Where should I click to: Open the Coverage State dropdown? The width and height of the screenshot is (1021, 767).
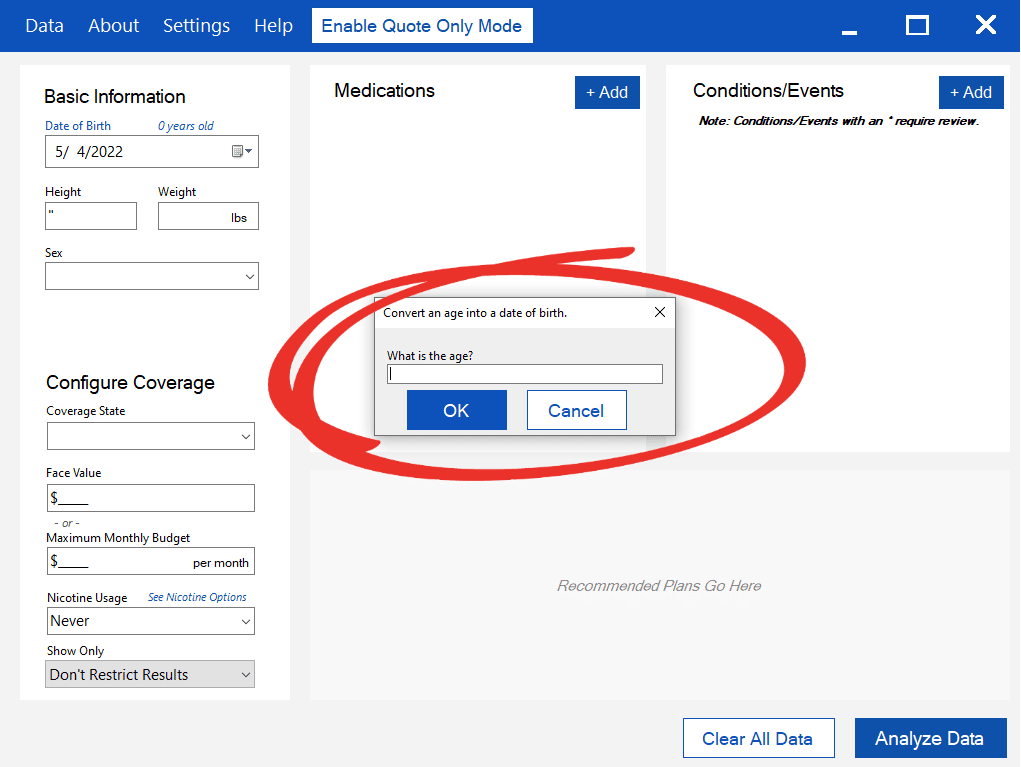click(150, 436)
